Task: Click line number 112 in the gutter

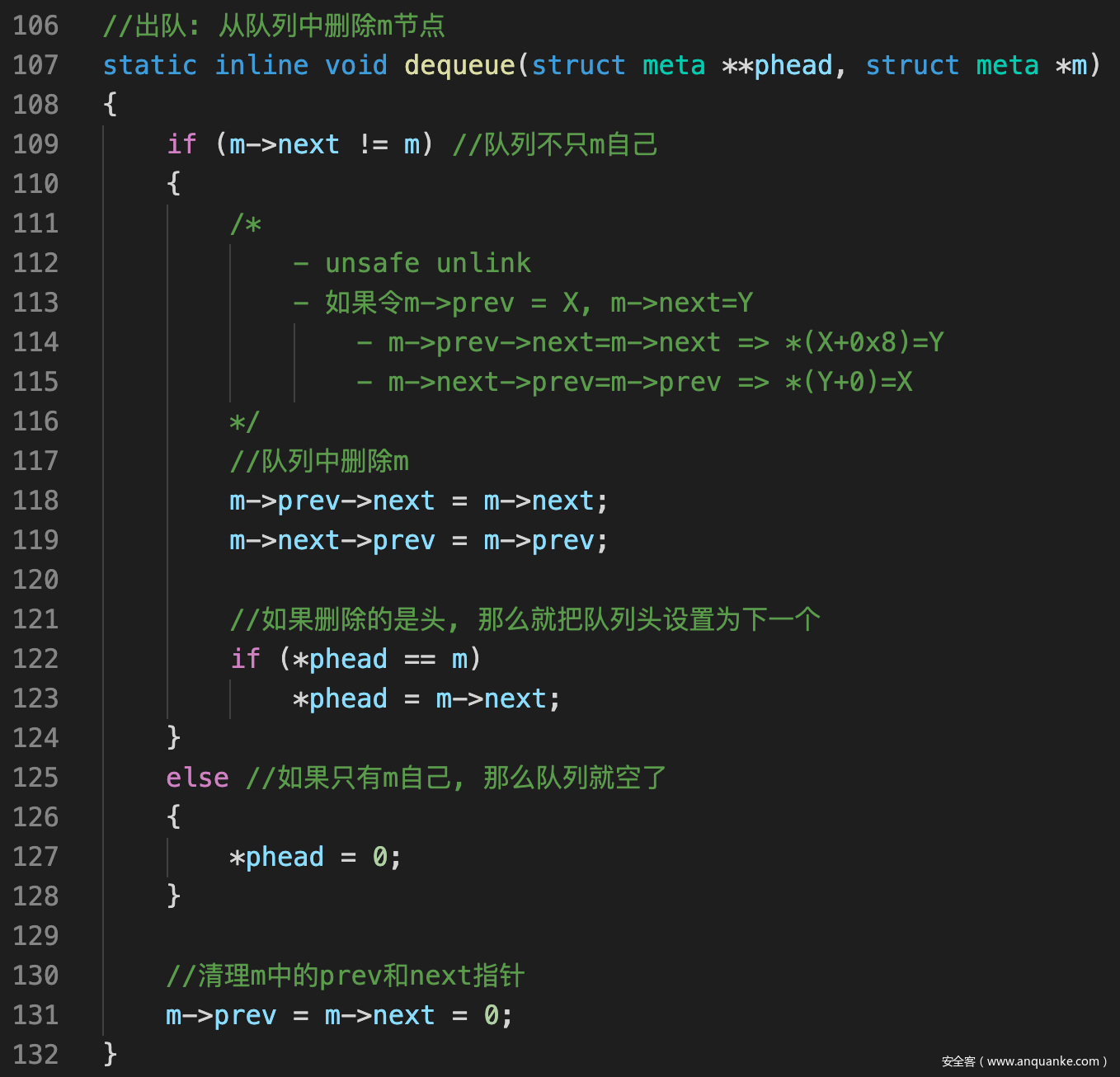Action: pyautogui.click(x=35, y=263)
